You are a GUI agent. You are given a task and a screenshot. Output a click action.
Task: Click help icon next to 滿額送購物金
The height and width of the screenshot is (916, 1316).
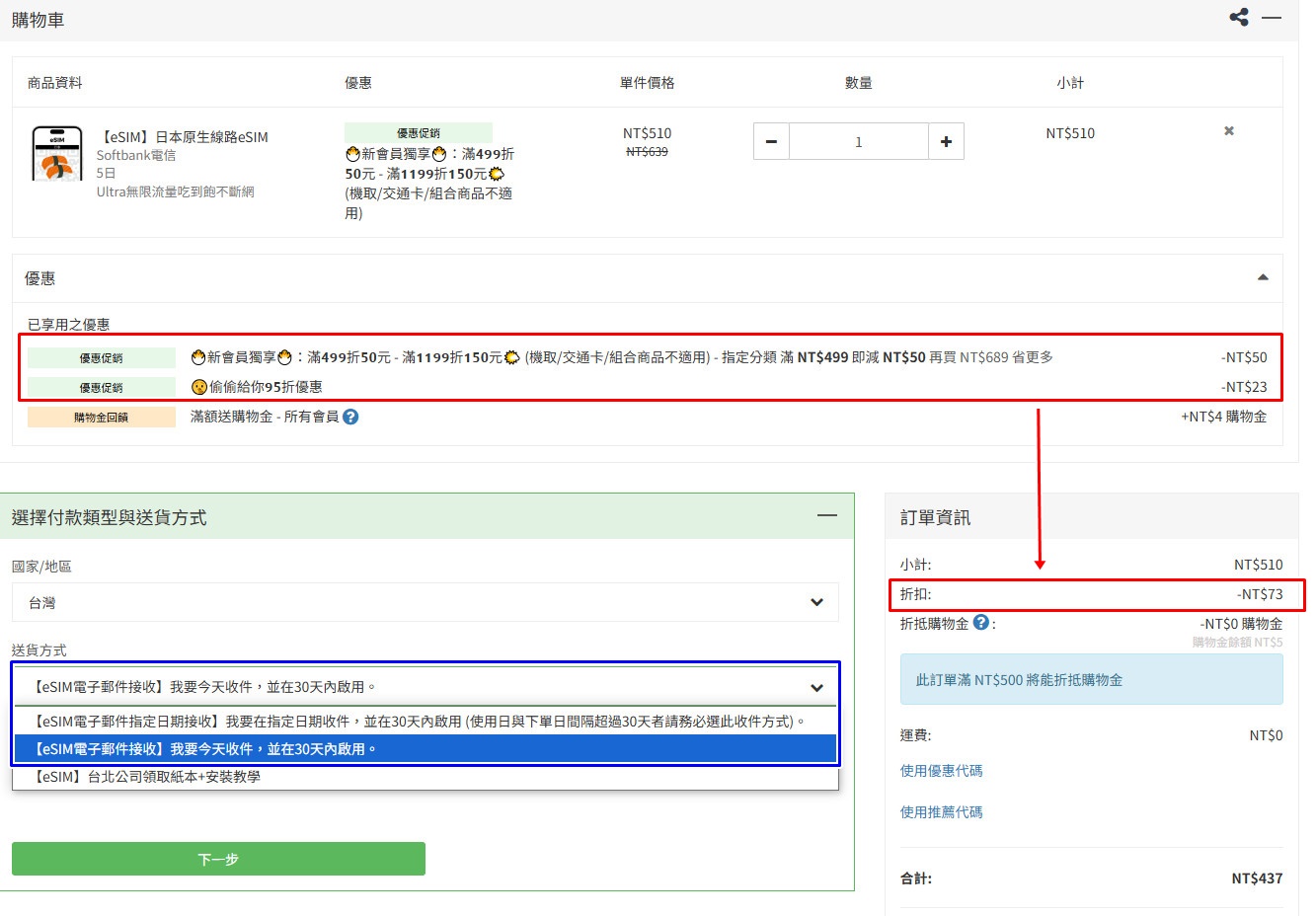[x=350, y=417]
